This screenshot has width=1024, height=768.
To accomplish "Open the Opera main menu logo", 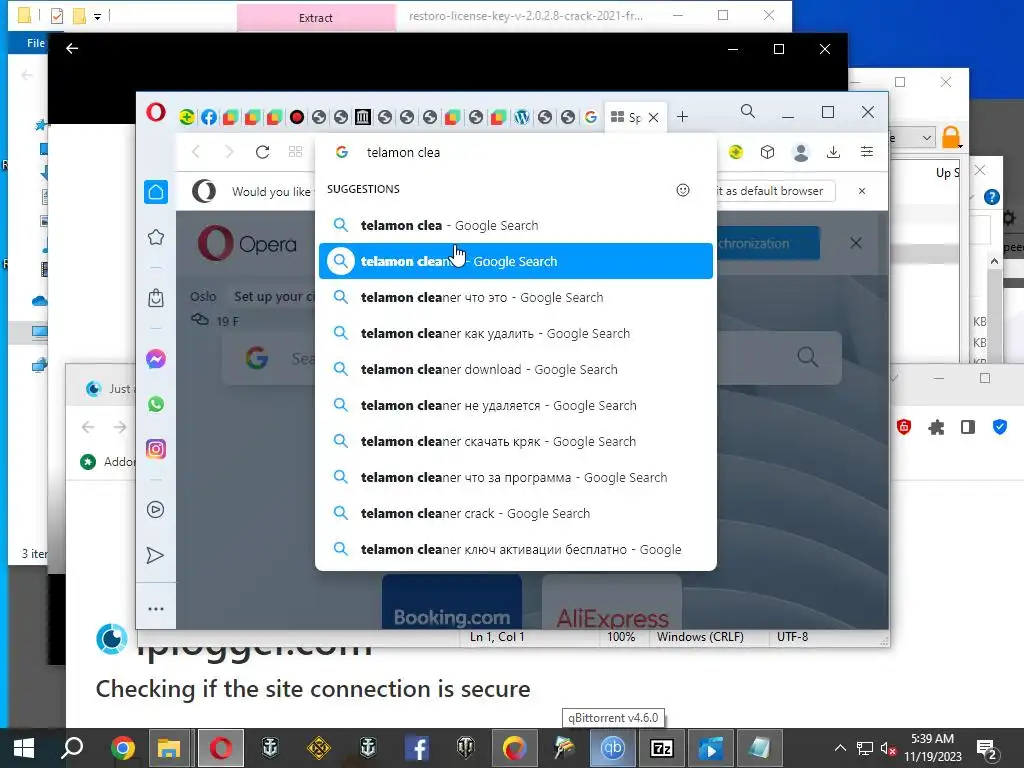I will (155, 112).
